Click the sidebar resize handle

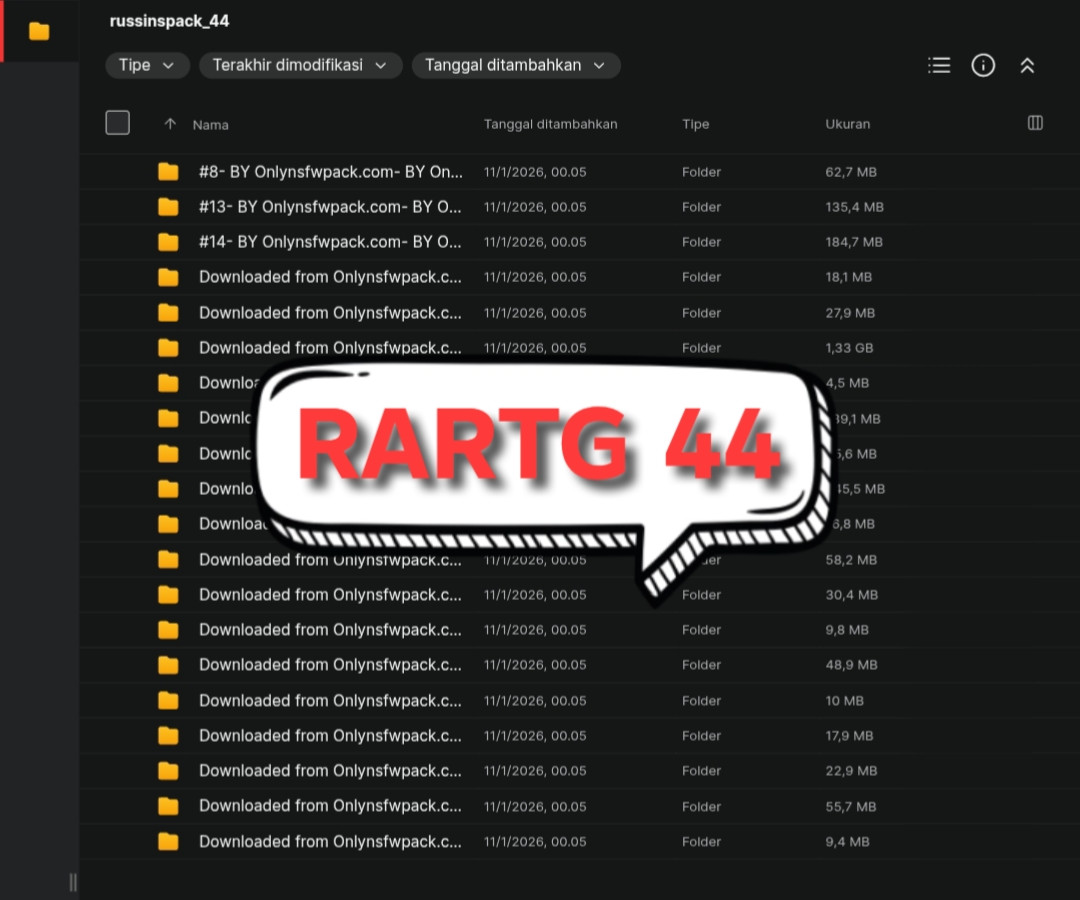coord(73,882)
